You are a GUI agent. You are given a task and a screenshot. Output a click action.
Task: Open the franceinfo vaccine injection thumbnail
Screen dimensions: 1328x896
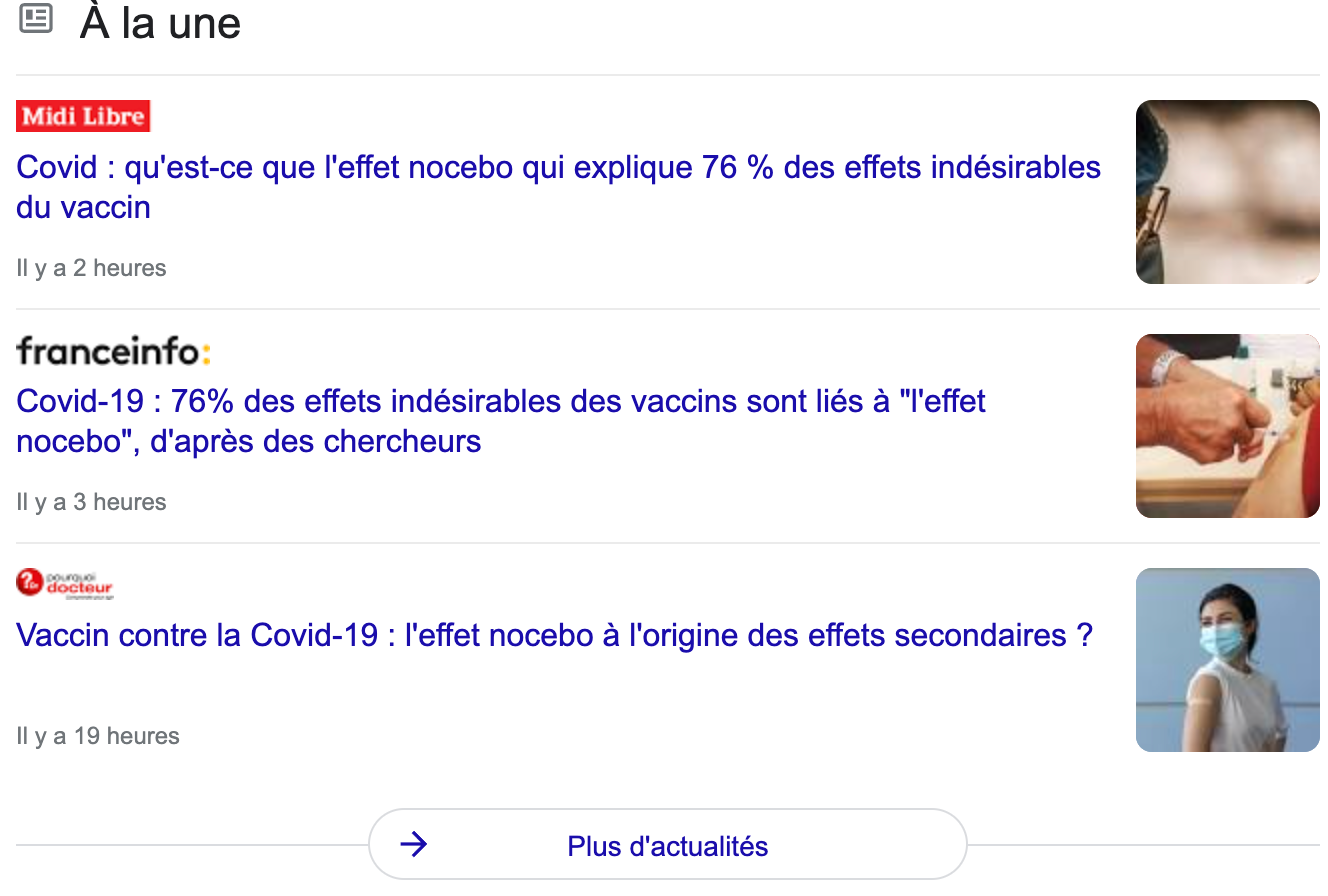[1227, 426]
